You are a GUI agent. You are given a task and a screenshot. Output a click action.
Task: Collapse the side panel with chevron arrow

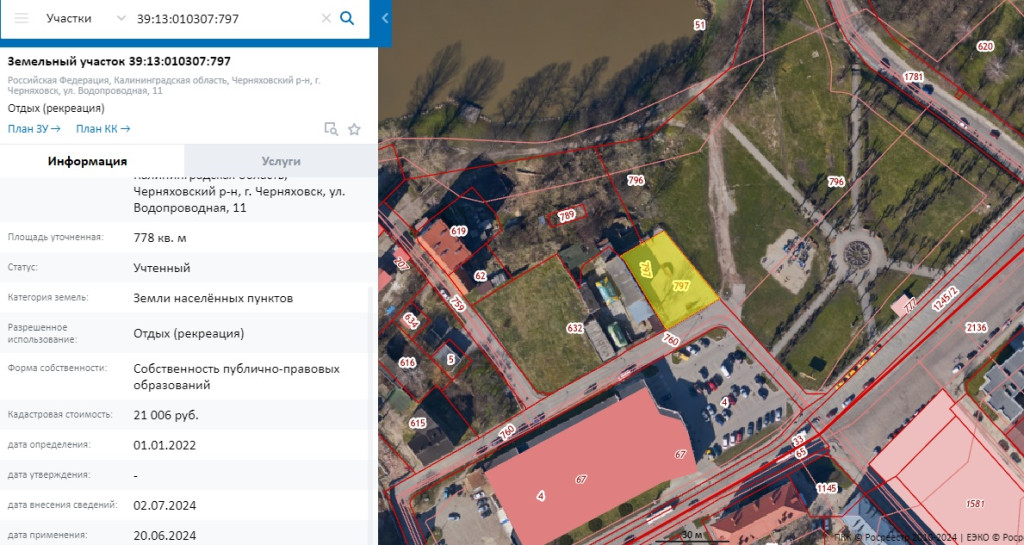click(386, 19)
